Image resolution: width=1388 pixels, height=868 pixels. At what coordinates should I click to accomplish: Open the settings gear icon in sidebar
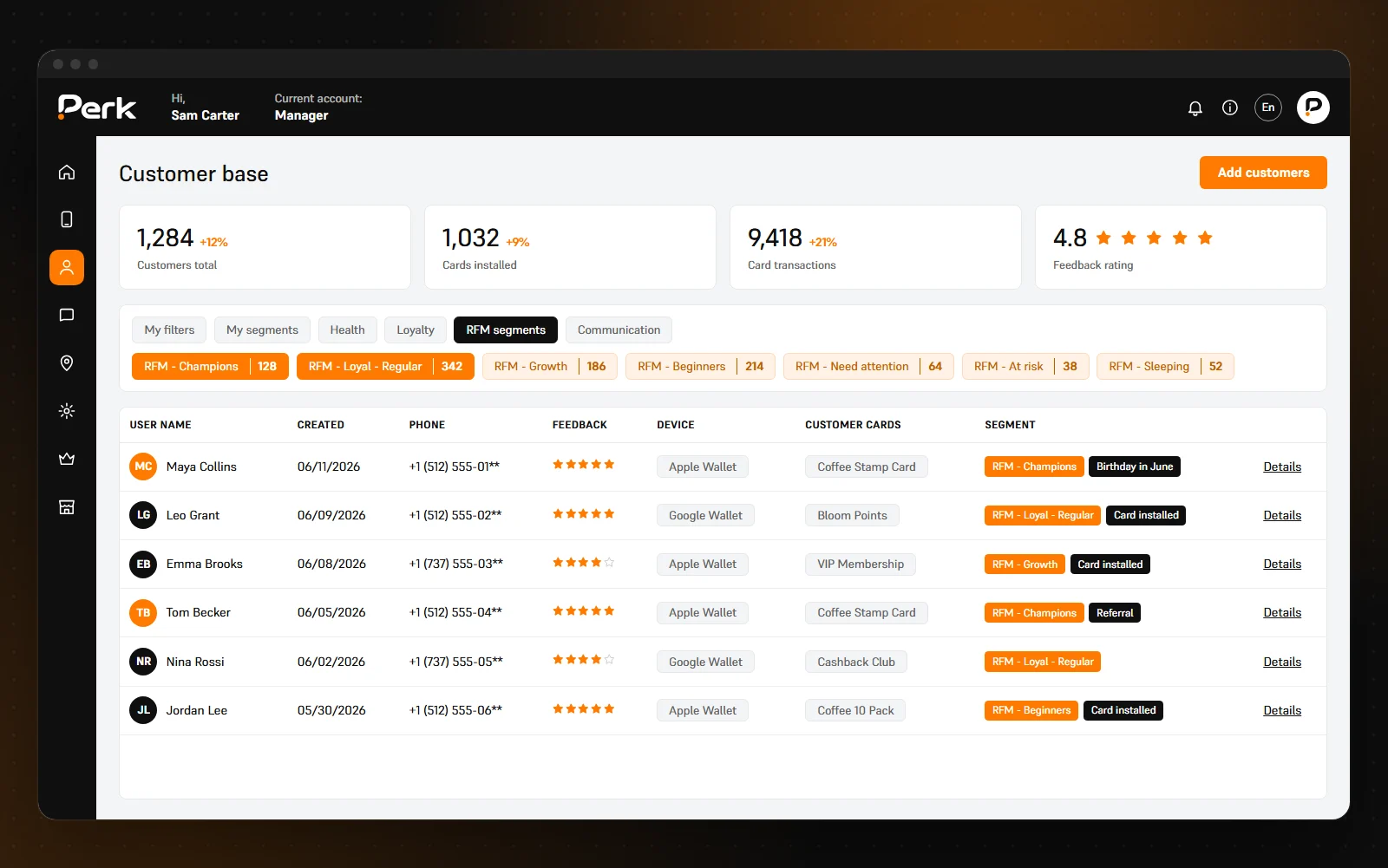coord(67,411)
